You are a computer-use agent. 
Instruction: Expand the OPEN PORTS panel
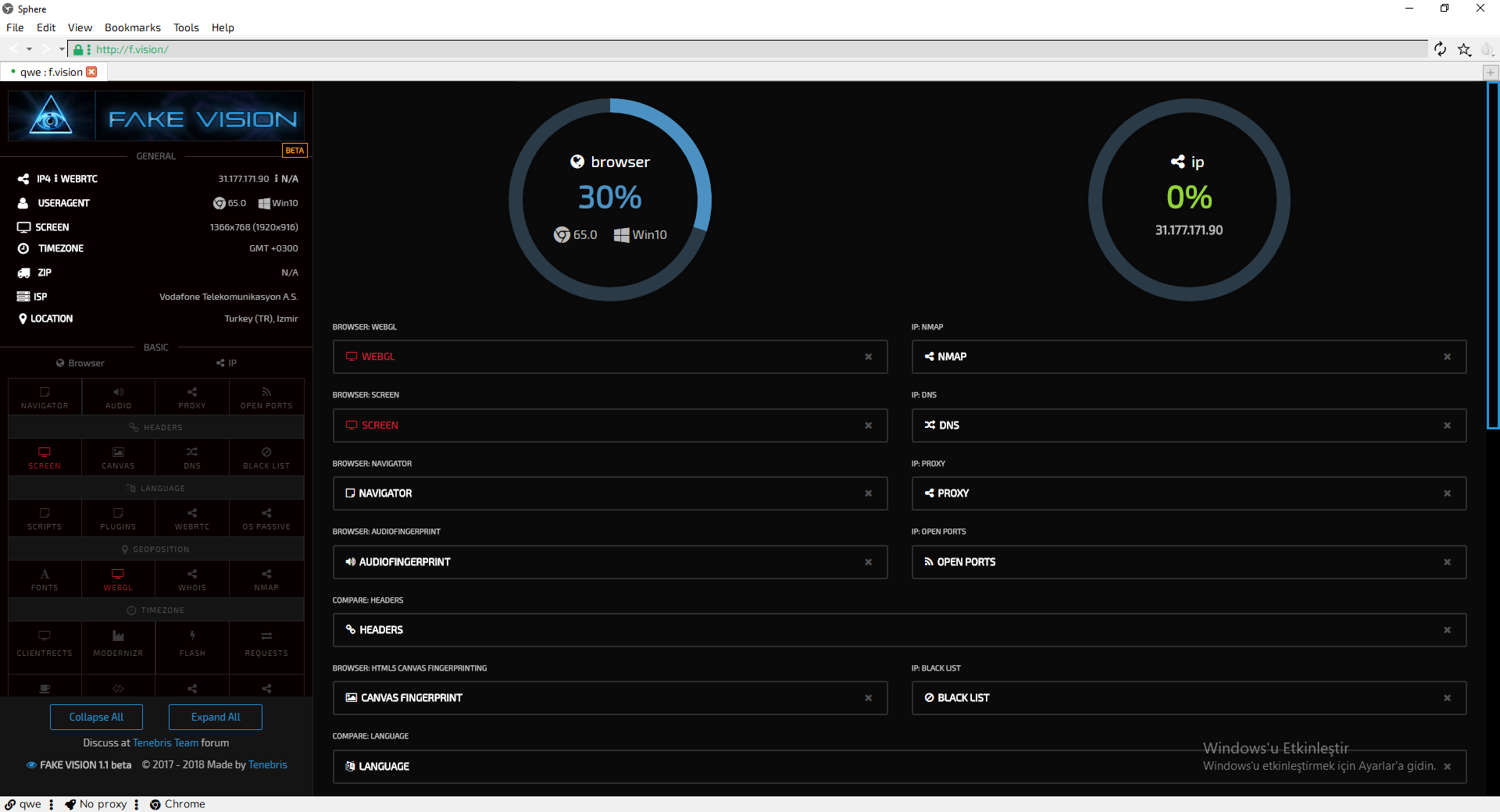click(x=1189, y=562)
